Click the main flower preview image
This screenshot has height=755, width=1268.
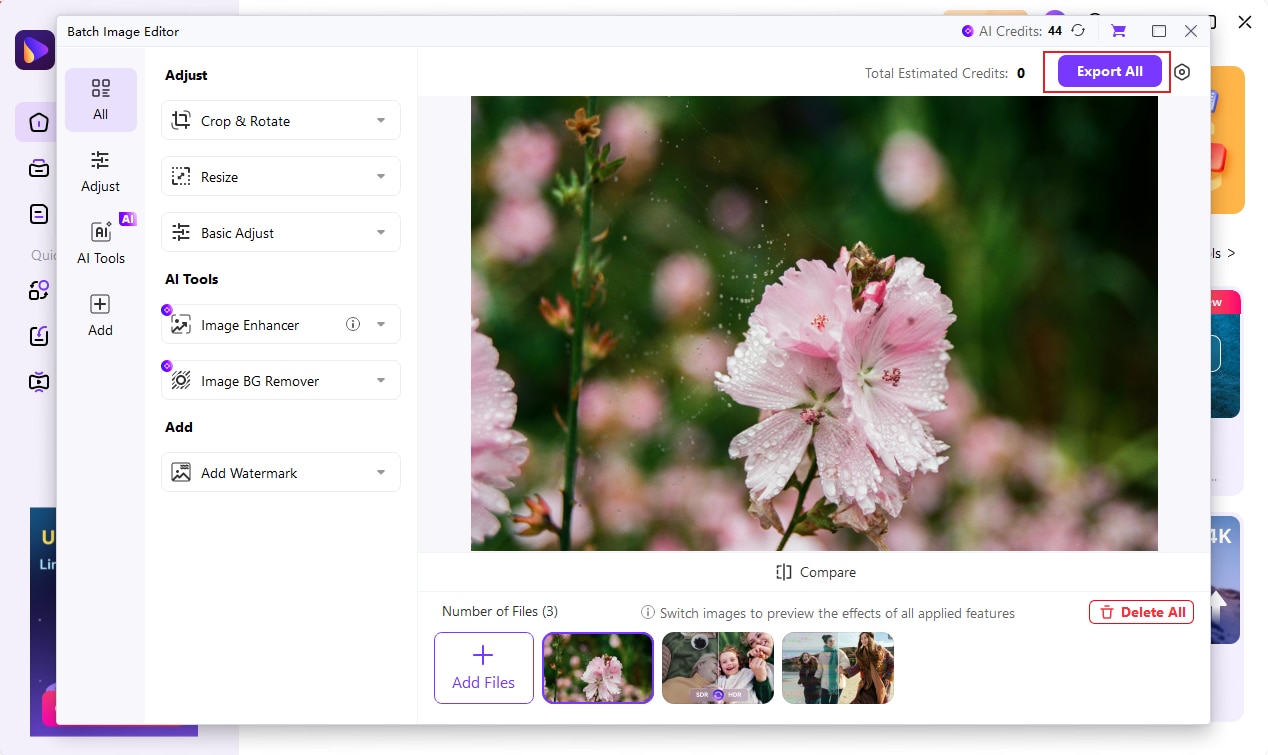(x=814, y=323)
